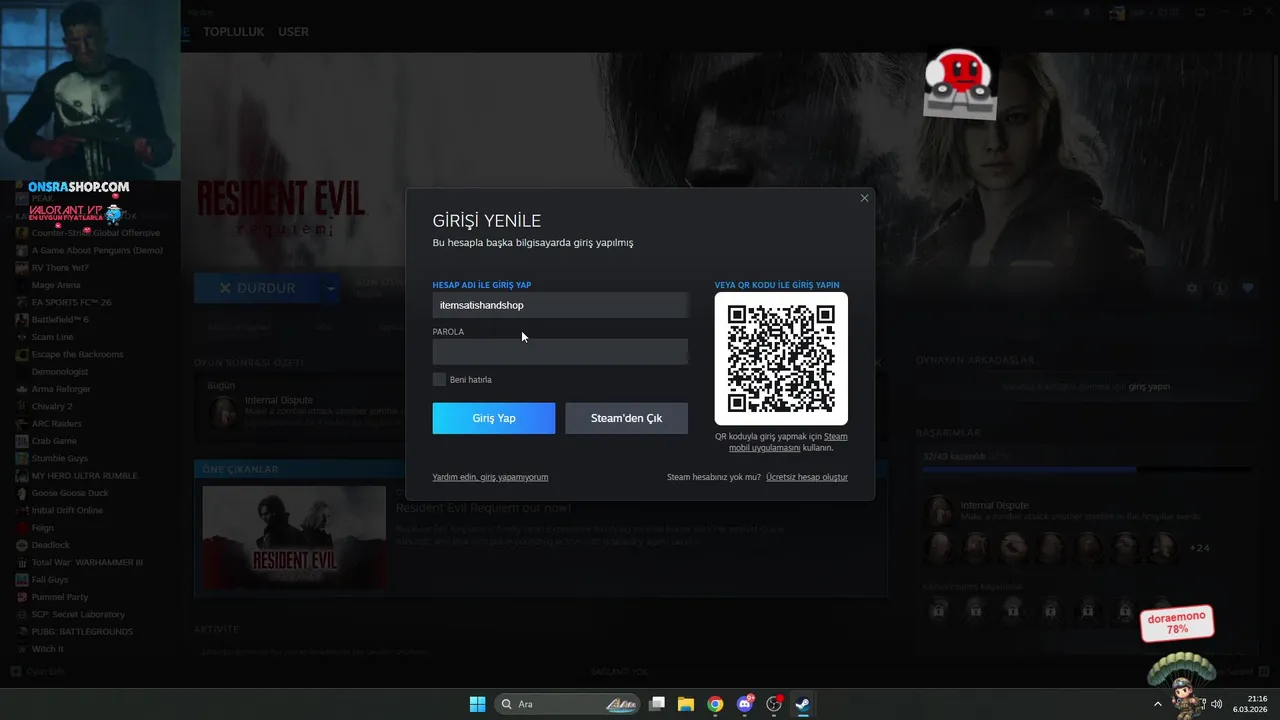This screenshot has width=1280, height=720.
Task: Click the Steam'den Çık button
Action: click(626, 418)
